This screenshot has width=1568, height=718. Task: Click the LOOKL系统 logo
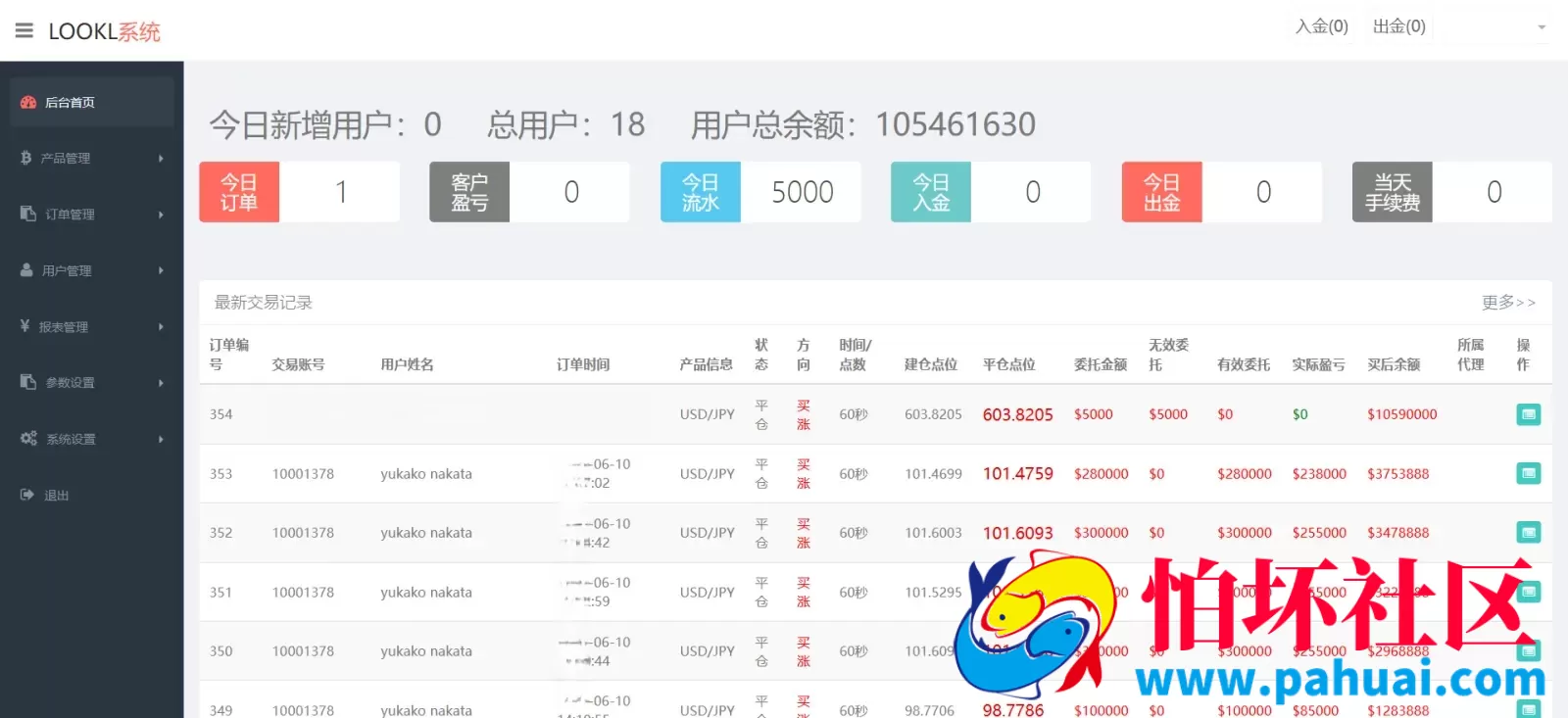104,31
